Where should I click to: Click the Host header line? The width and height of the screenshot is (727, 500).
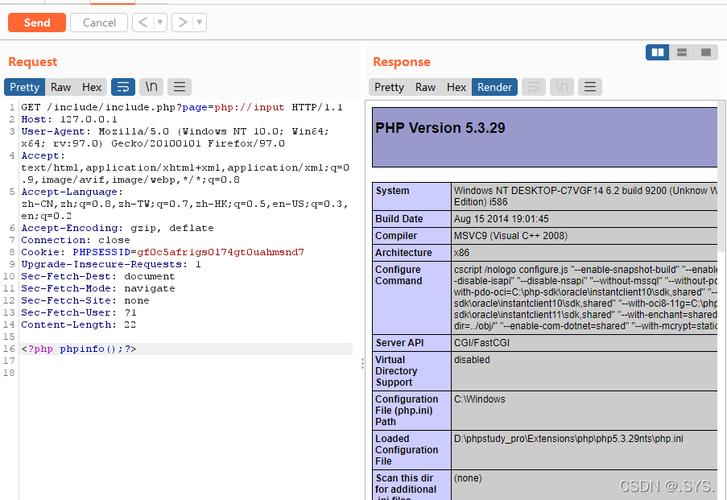pos(69,119)
